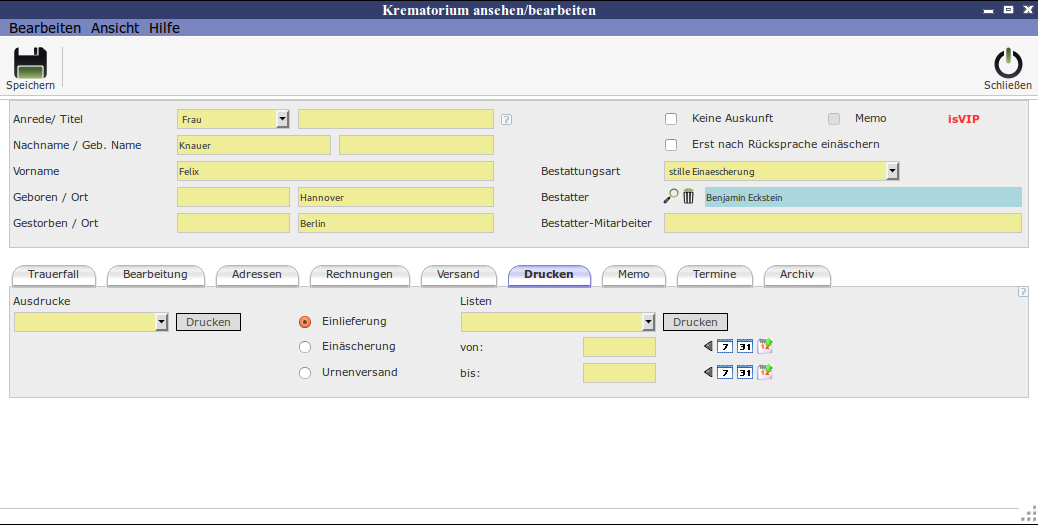Click the Speichern floppy disk icon
The image size is (1038, 525).
(30, 64)
